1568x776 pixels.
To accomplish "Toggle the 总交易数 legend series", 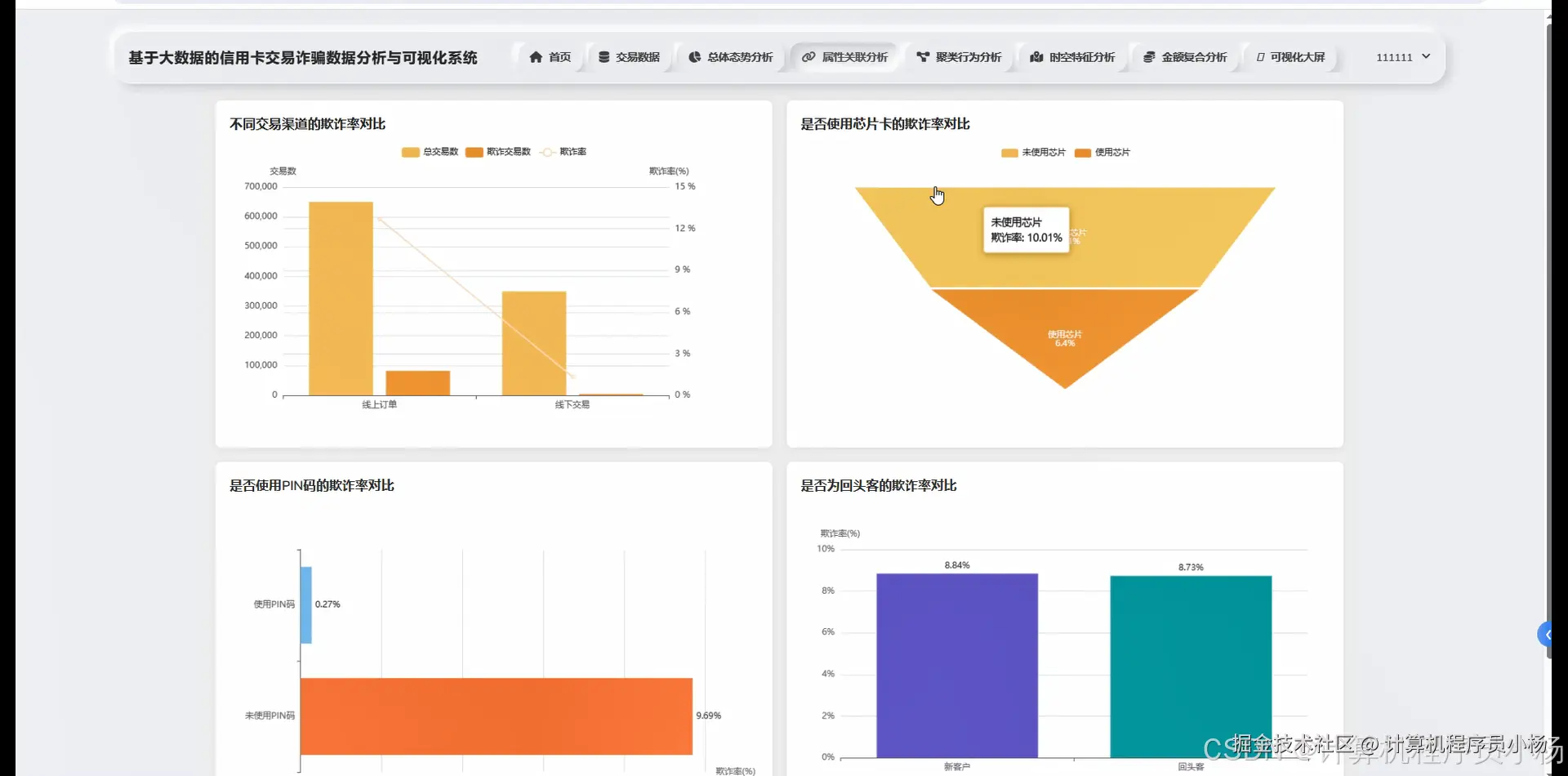I will coord(430,152).
